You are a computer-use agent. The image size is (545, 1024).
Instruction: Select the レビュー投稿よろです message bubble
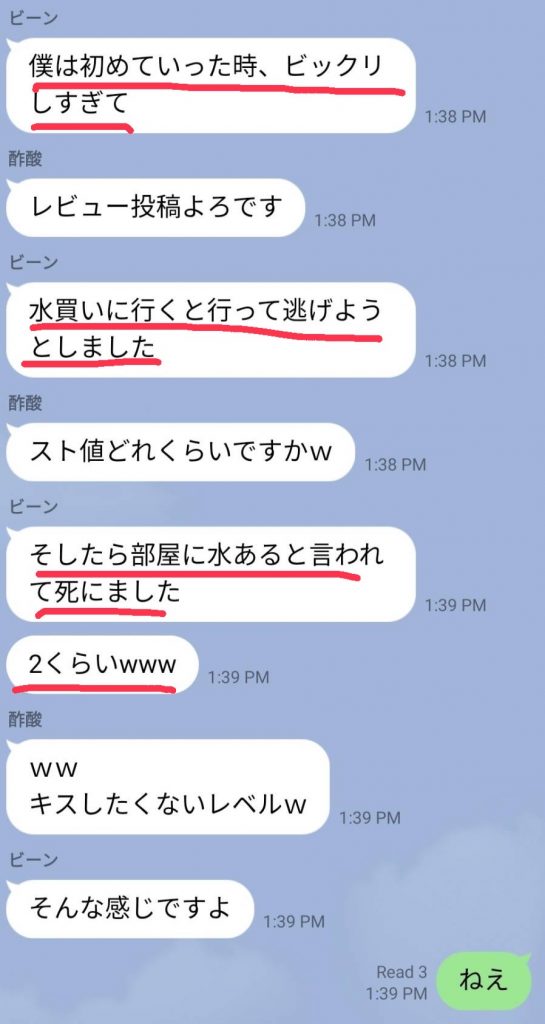pos(155,208)
